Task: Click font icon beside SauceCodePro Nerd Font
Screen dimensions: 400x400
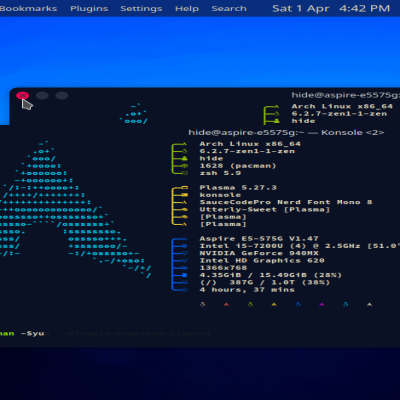Action: pos(184,202)
